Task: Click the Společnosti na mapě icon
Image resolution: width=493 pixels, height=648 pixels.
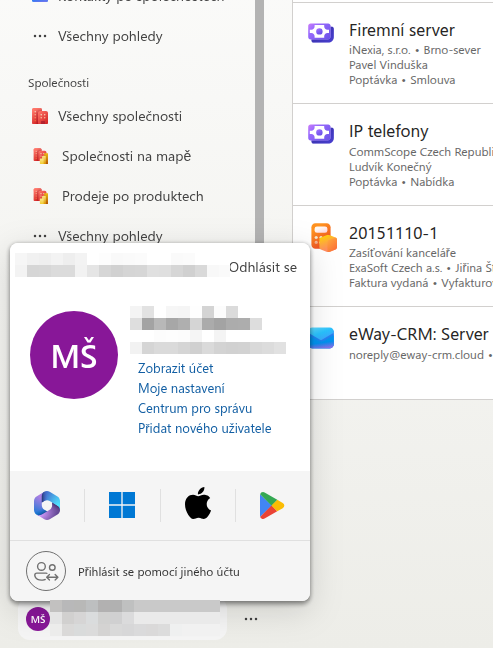Action: [40, 156]
